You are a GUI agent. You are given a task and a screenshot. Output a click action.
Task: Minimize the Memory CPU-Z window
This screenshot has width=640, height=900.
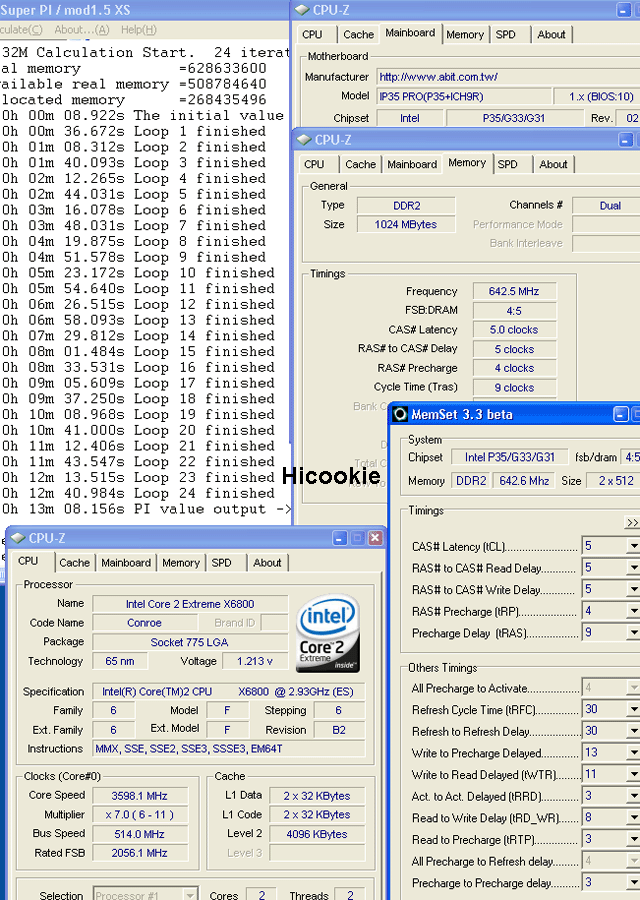[626, 139]
